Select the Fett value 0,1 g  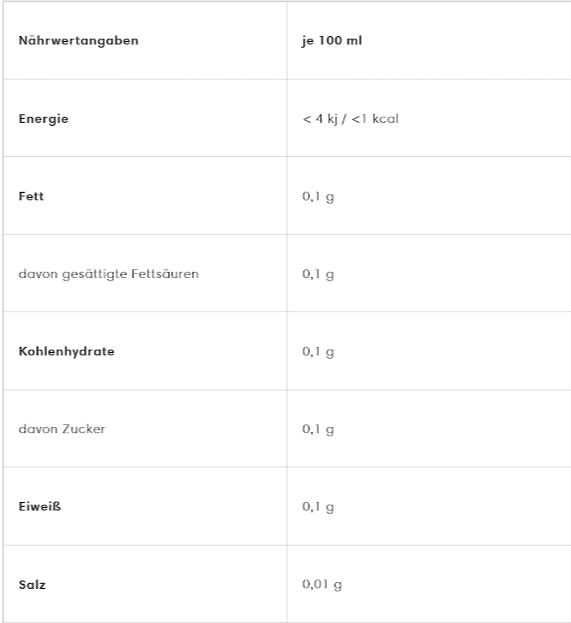point(318,197)
